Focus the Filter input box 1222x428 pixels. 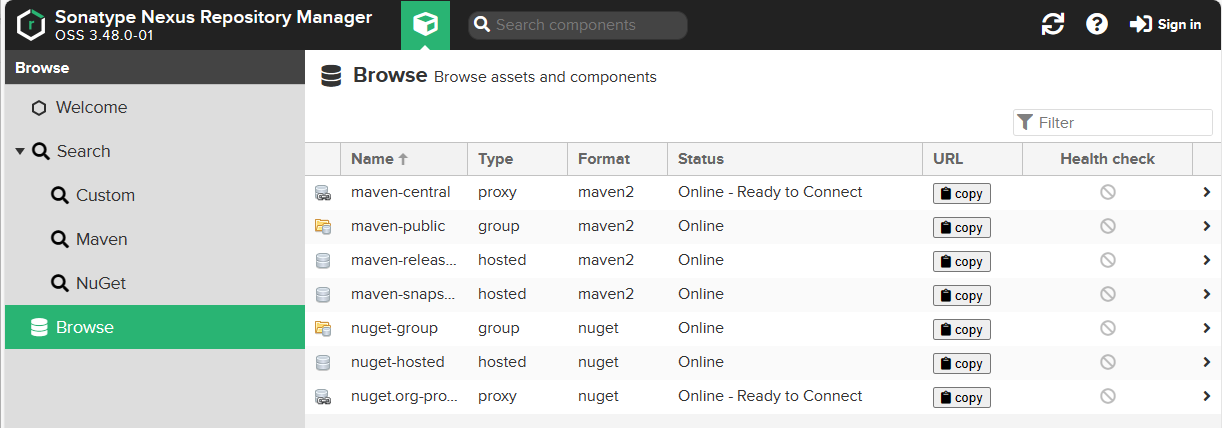[x=1112, y=123]
